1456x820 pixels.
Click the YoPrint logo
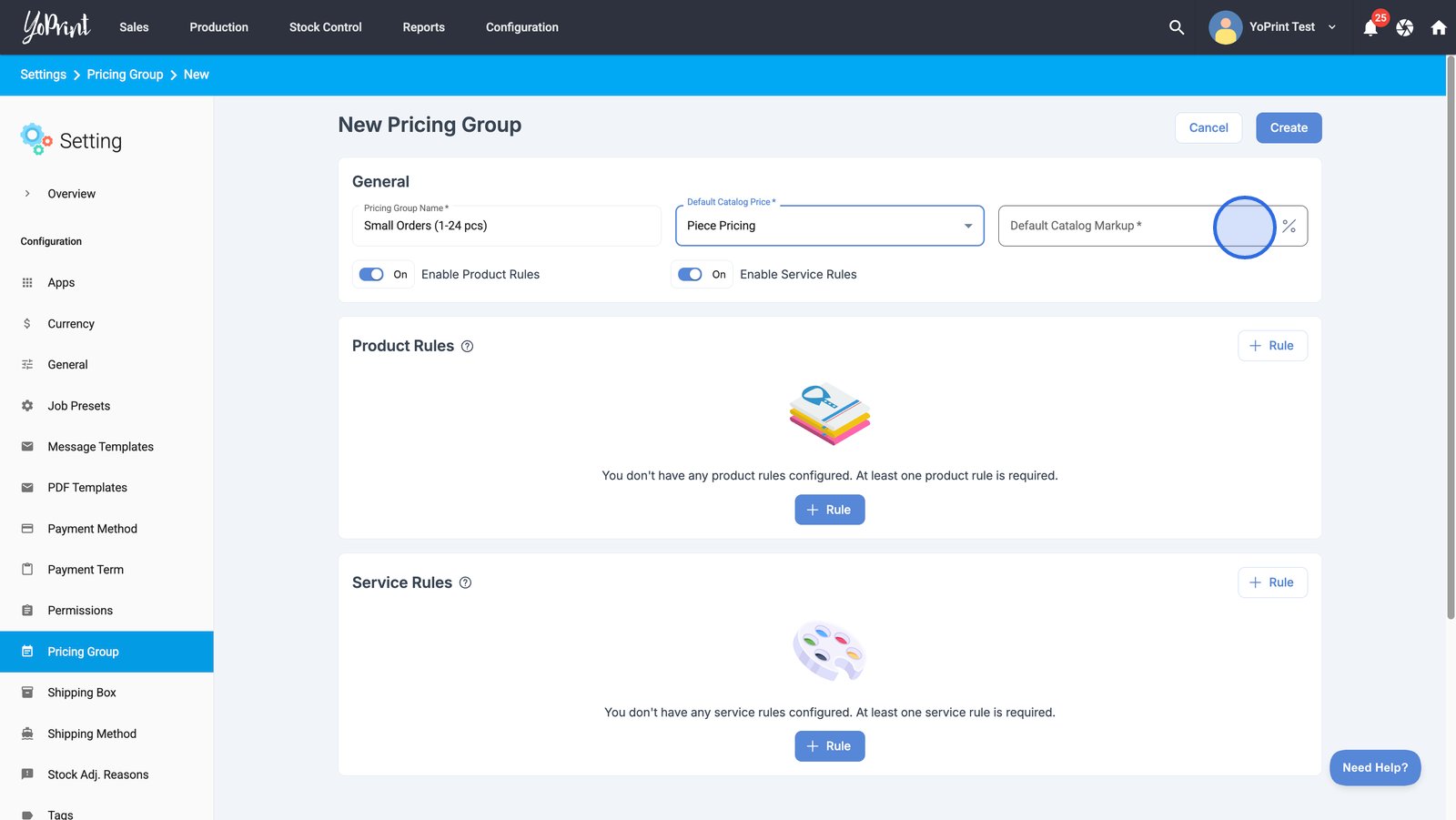56,26
